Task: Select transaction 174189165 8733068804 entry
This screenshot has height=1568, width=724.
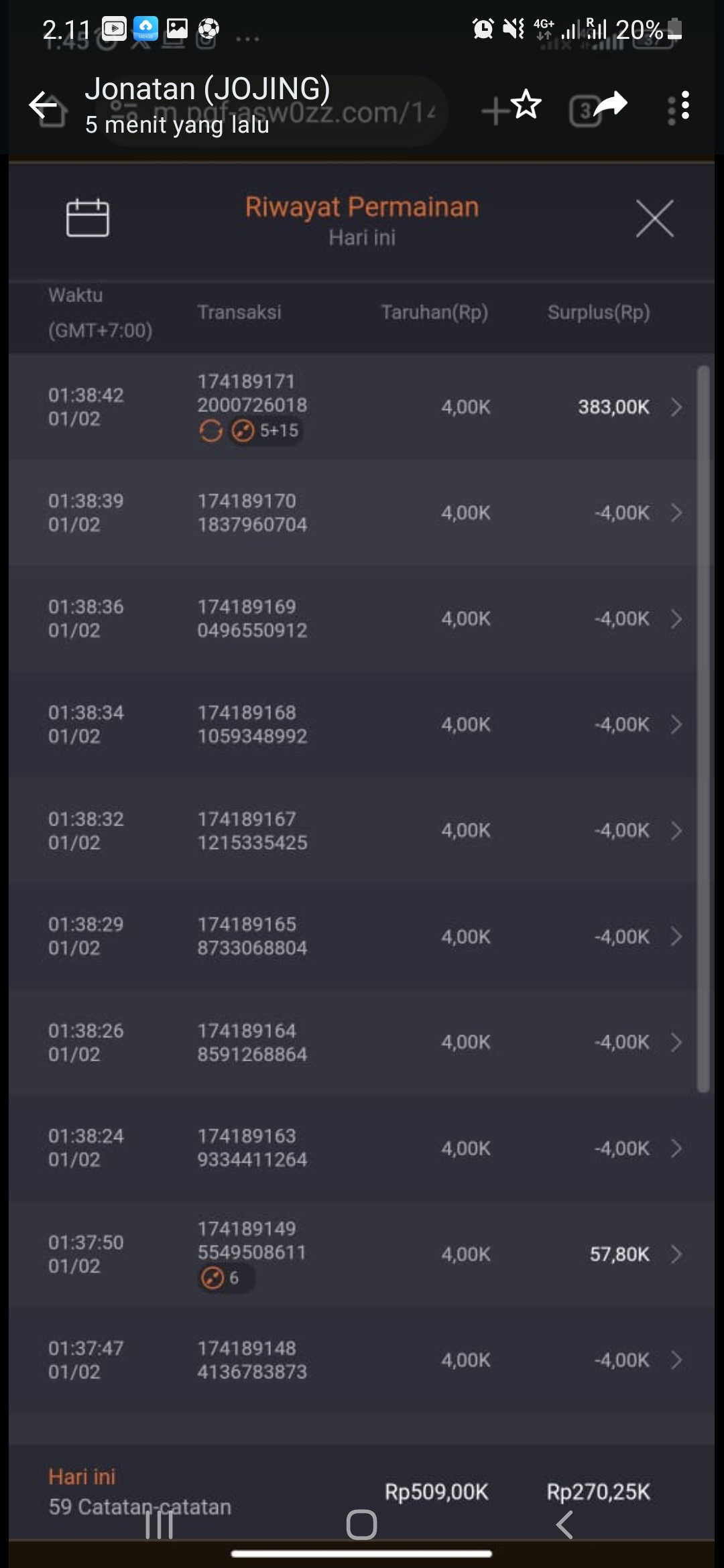Action: [x=252, y=936]
